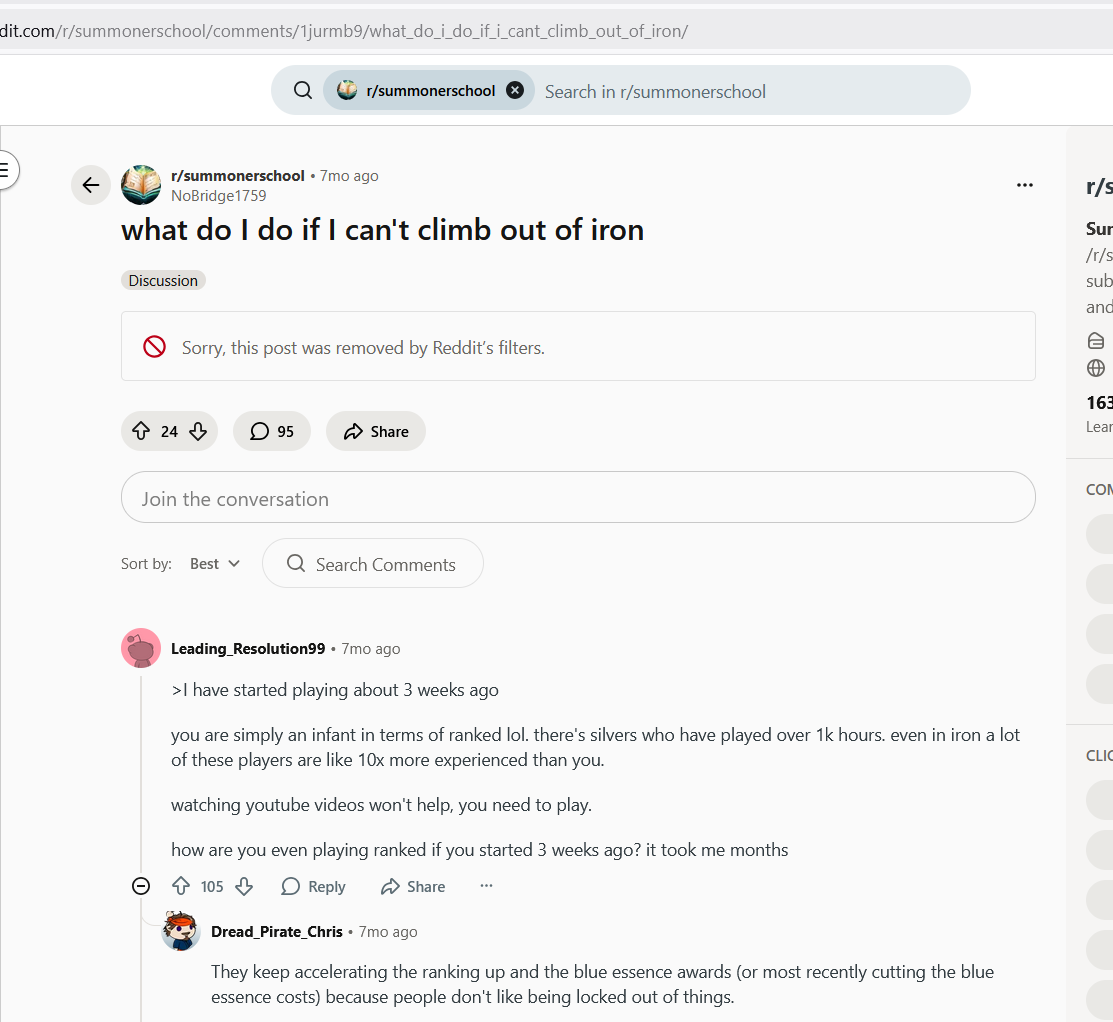1113x1022 pixels.
Task: Focus the Search Comments field
Action: tap(373, 564)
